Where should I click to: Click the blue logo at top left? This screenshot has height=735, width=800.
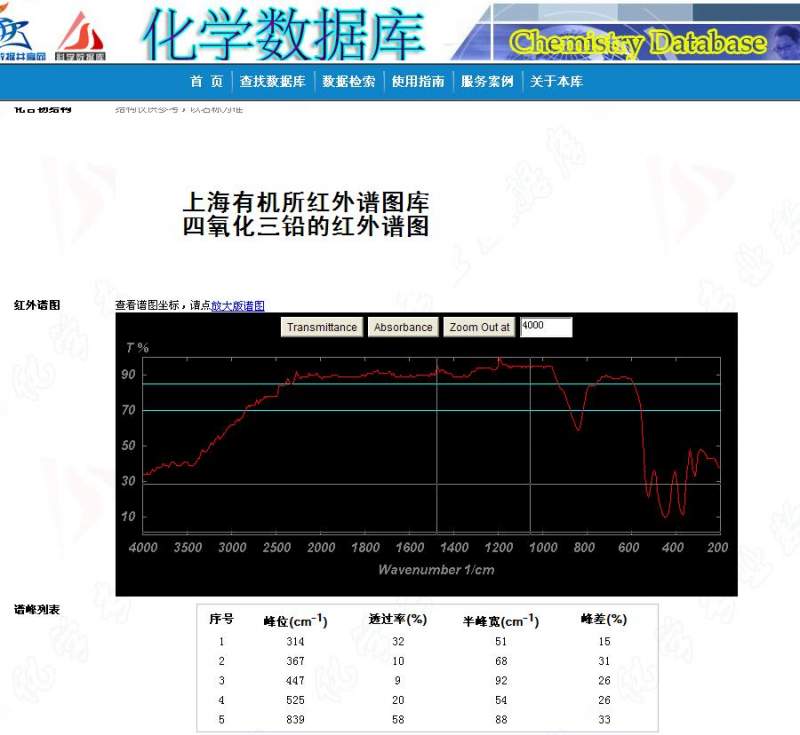coord(21,32)
